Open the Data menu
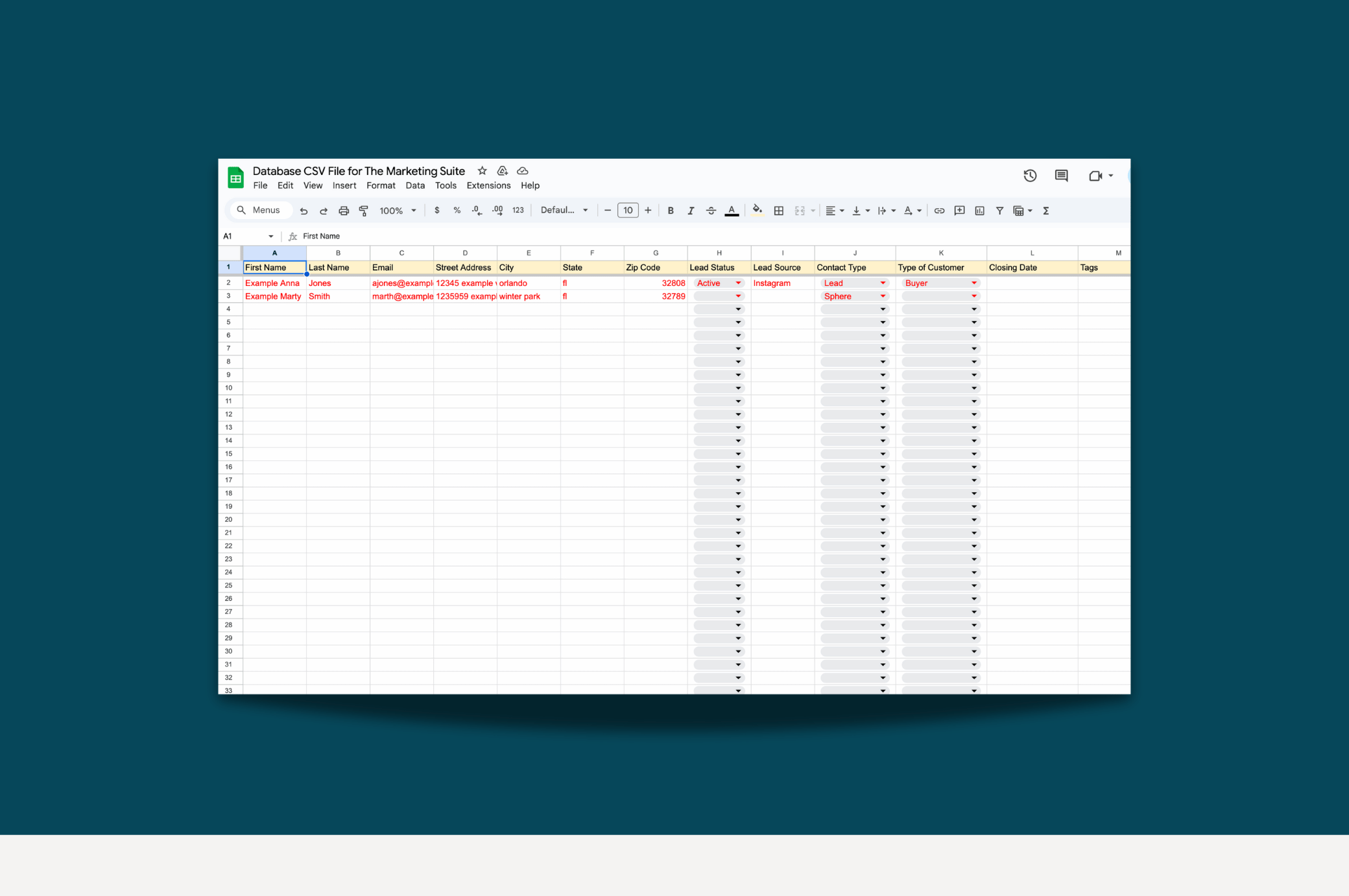 [x=415, y=186]
